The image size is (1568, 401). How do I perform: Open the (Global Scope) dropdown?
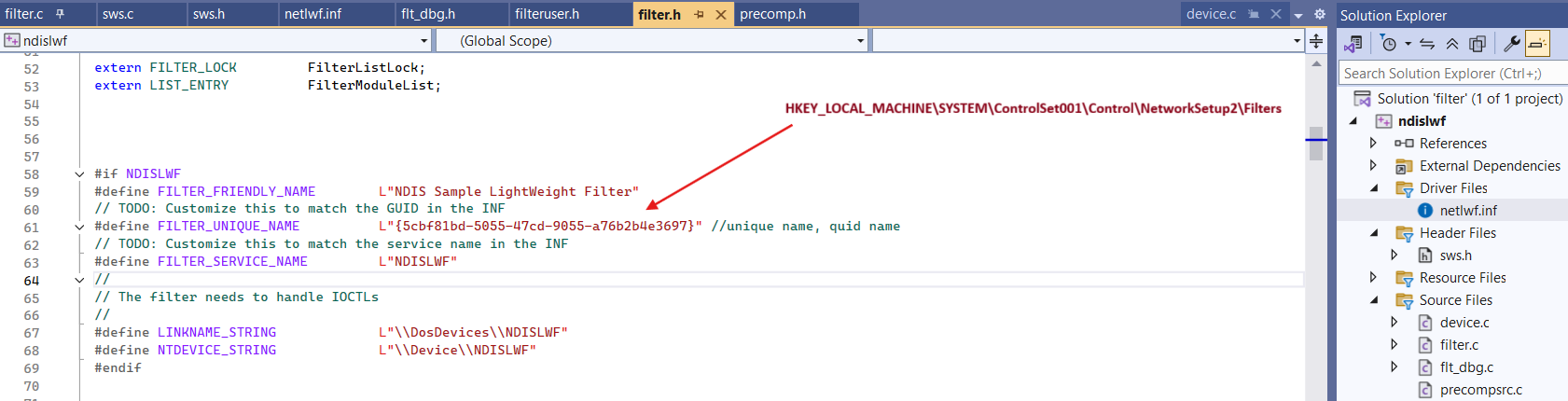coord(860,40)
